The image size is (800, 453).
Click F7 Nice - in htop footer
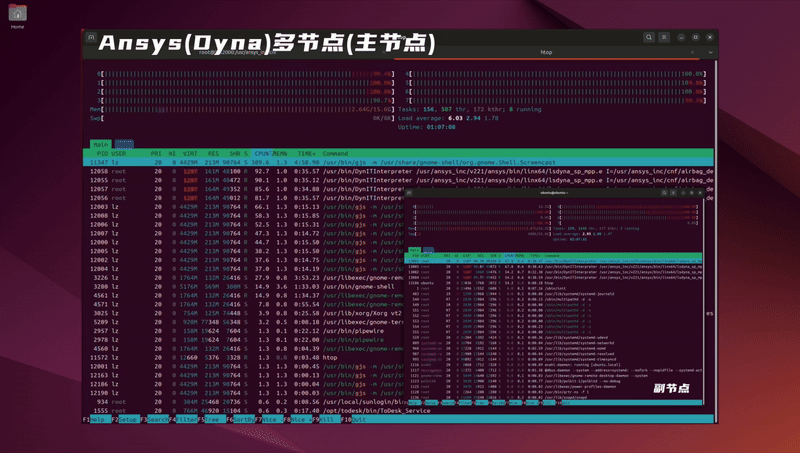[x=269, y=419]
